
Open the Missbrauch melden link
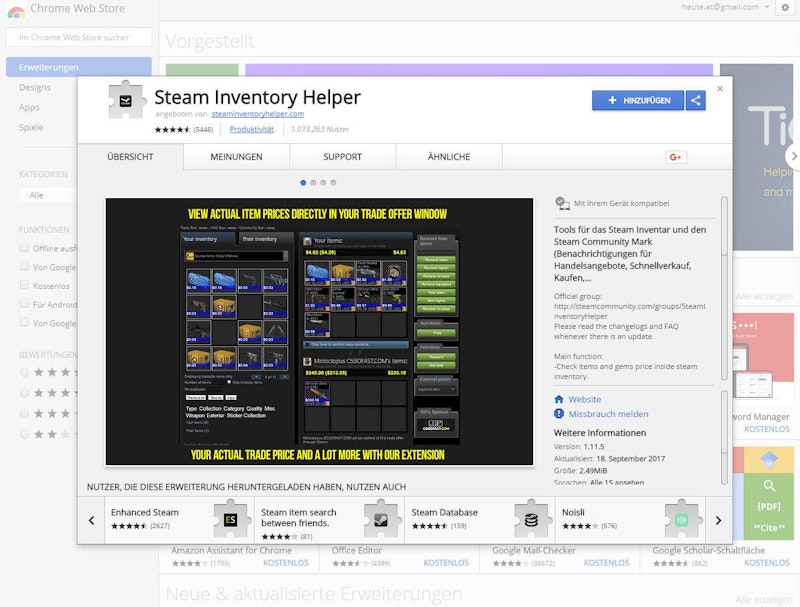coord(608,414)
